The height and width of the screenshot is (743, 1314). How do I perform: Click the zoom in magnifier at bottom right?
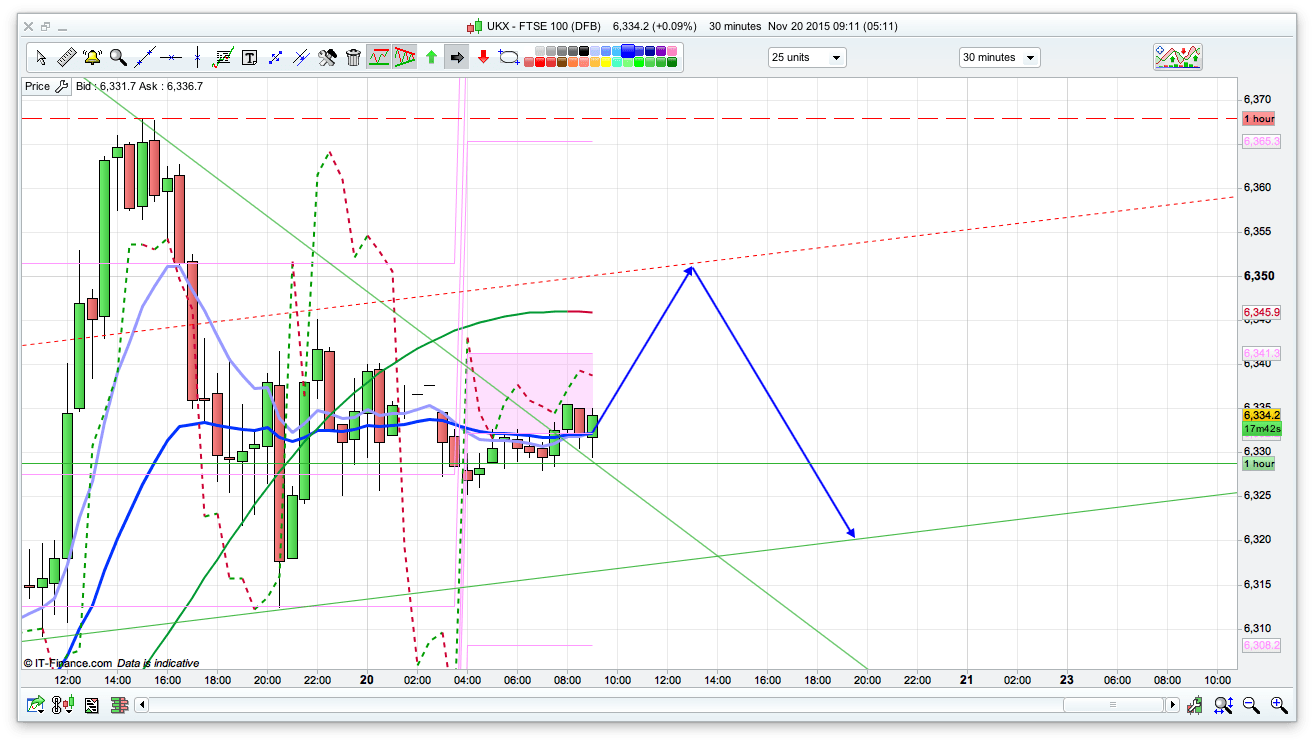(1278, 705)
